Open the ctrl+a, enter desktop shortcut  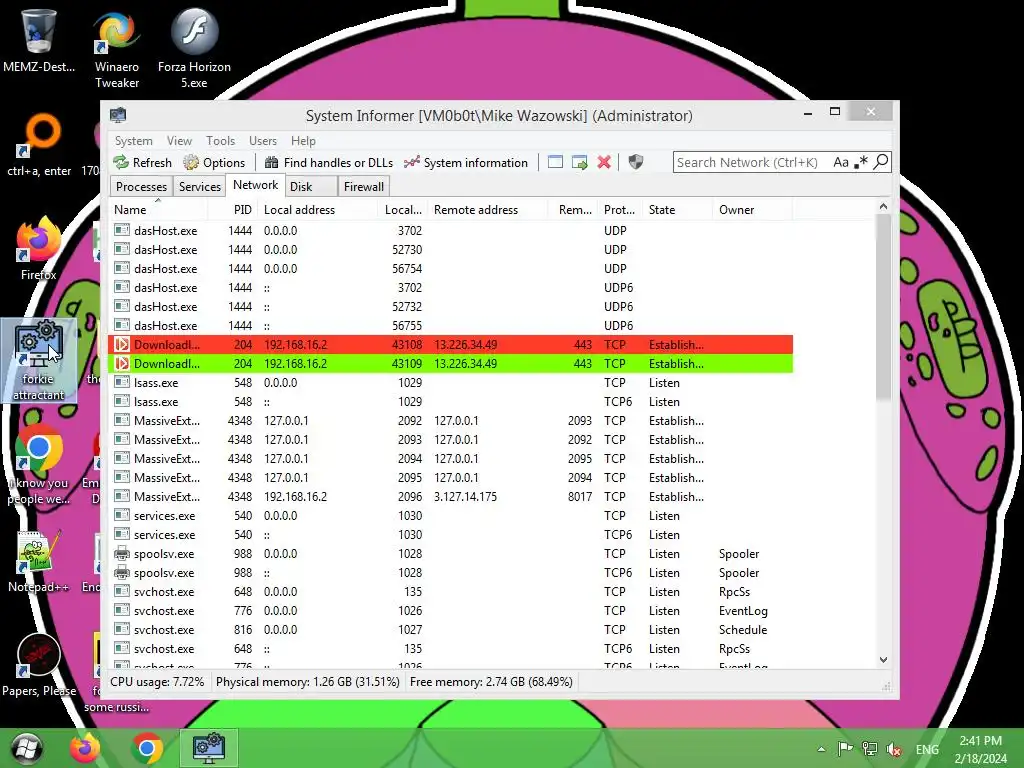pos(39,145)
